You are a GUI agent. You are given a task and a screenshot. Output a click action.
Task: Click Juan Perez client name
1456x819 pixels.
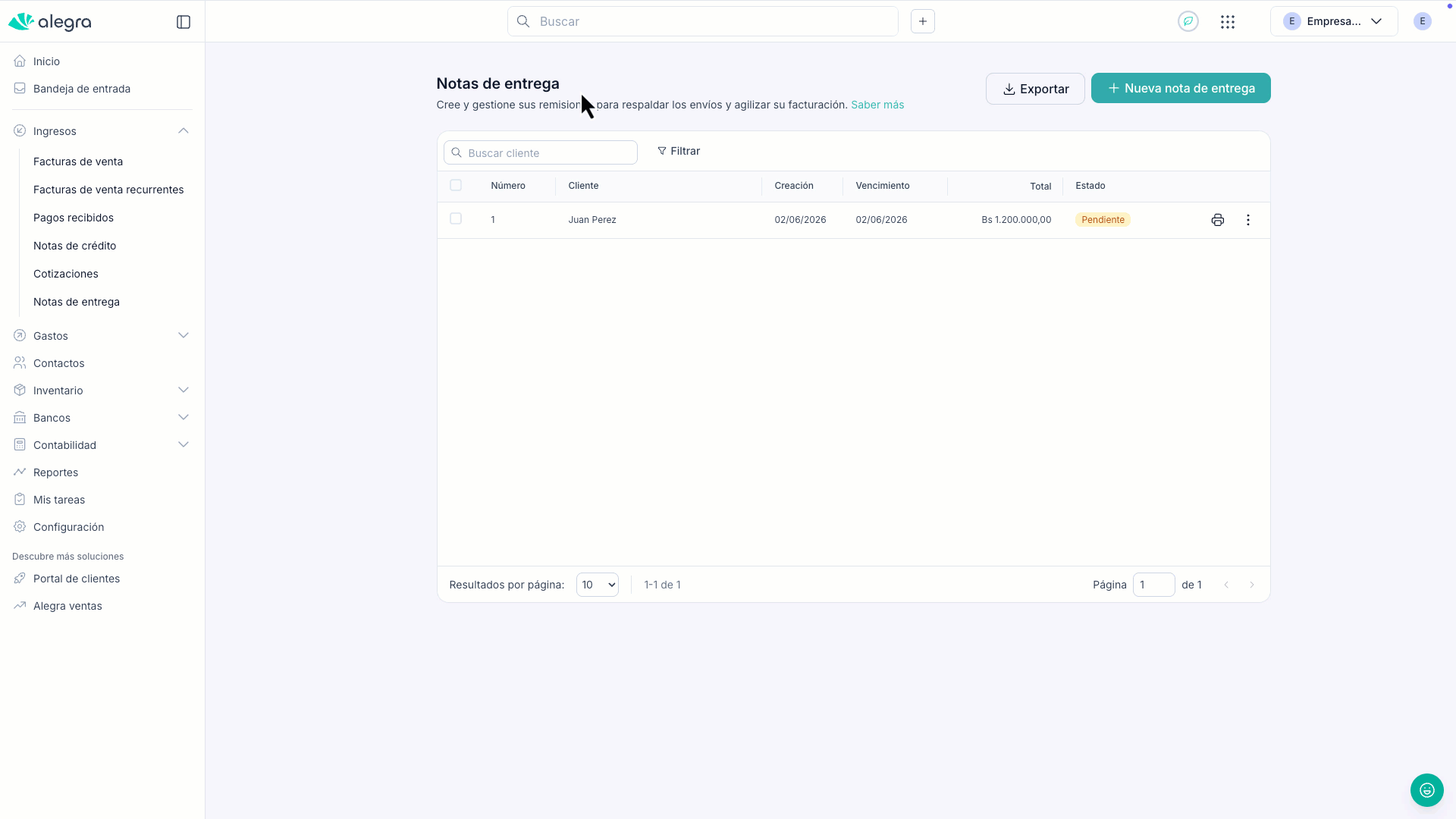592,220
